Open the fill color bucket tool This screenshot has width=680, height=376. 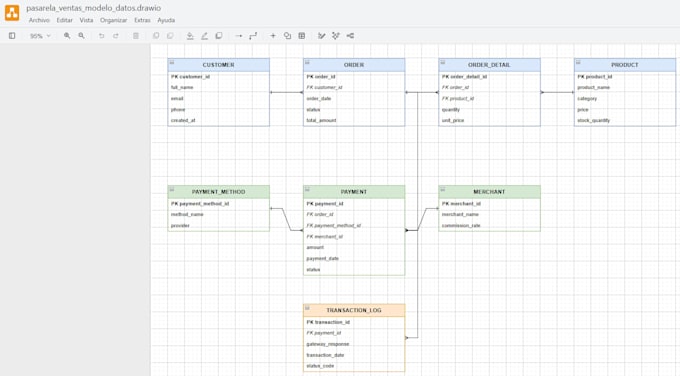click(x=190, y=36)
